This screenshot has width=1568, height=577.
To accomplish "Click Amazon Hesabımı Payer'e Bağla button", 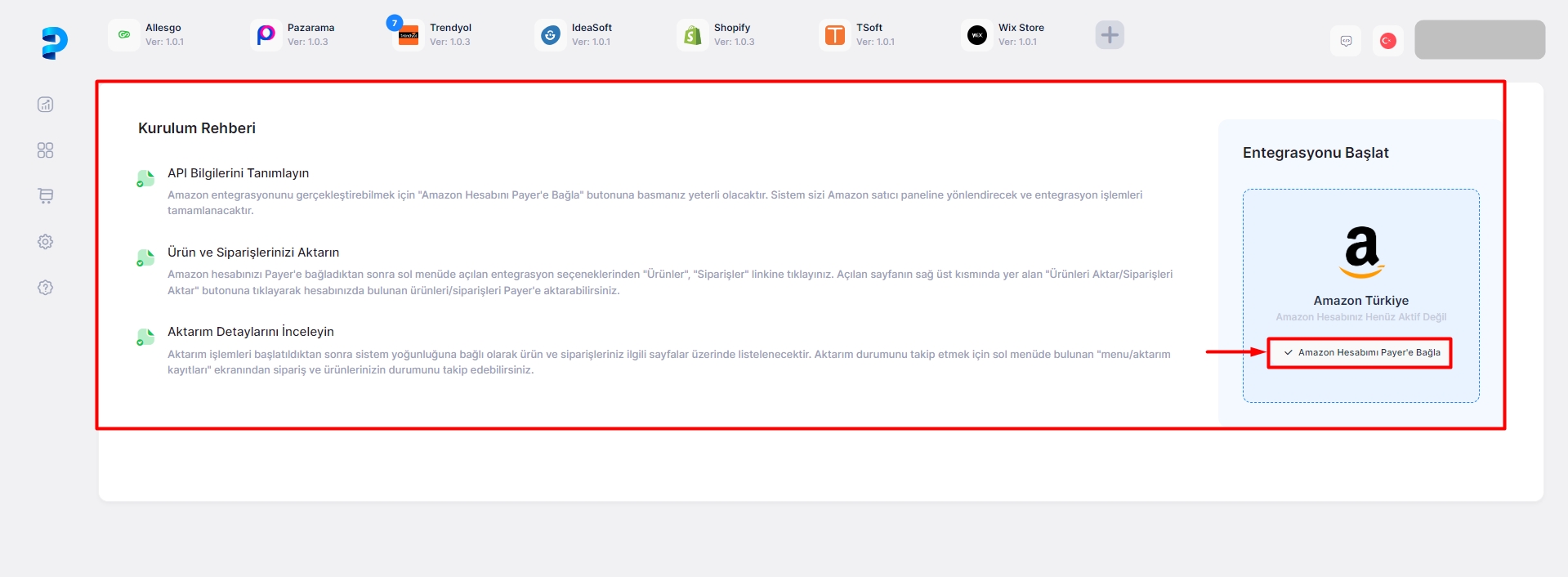I will [1360, 353].
